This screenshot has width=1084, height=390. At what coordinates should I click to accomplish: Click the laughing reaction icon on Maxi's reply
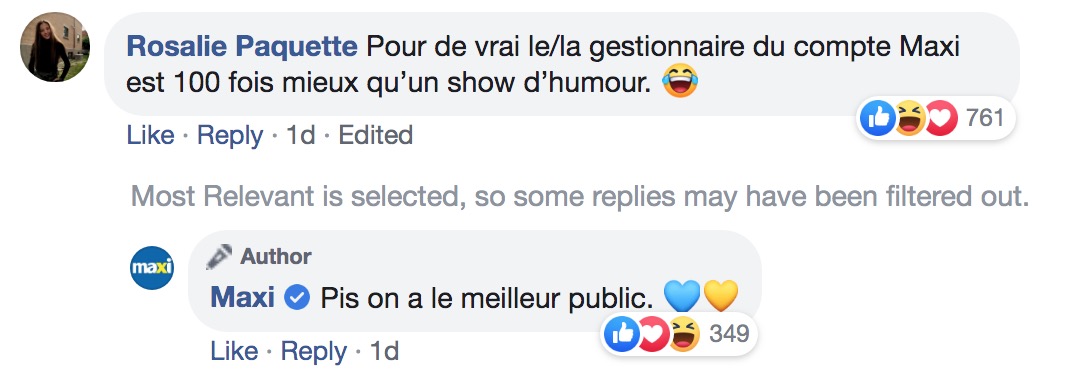click(x=684, y=335)
